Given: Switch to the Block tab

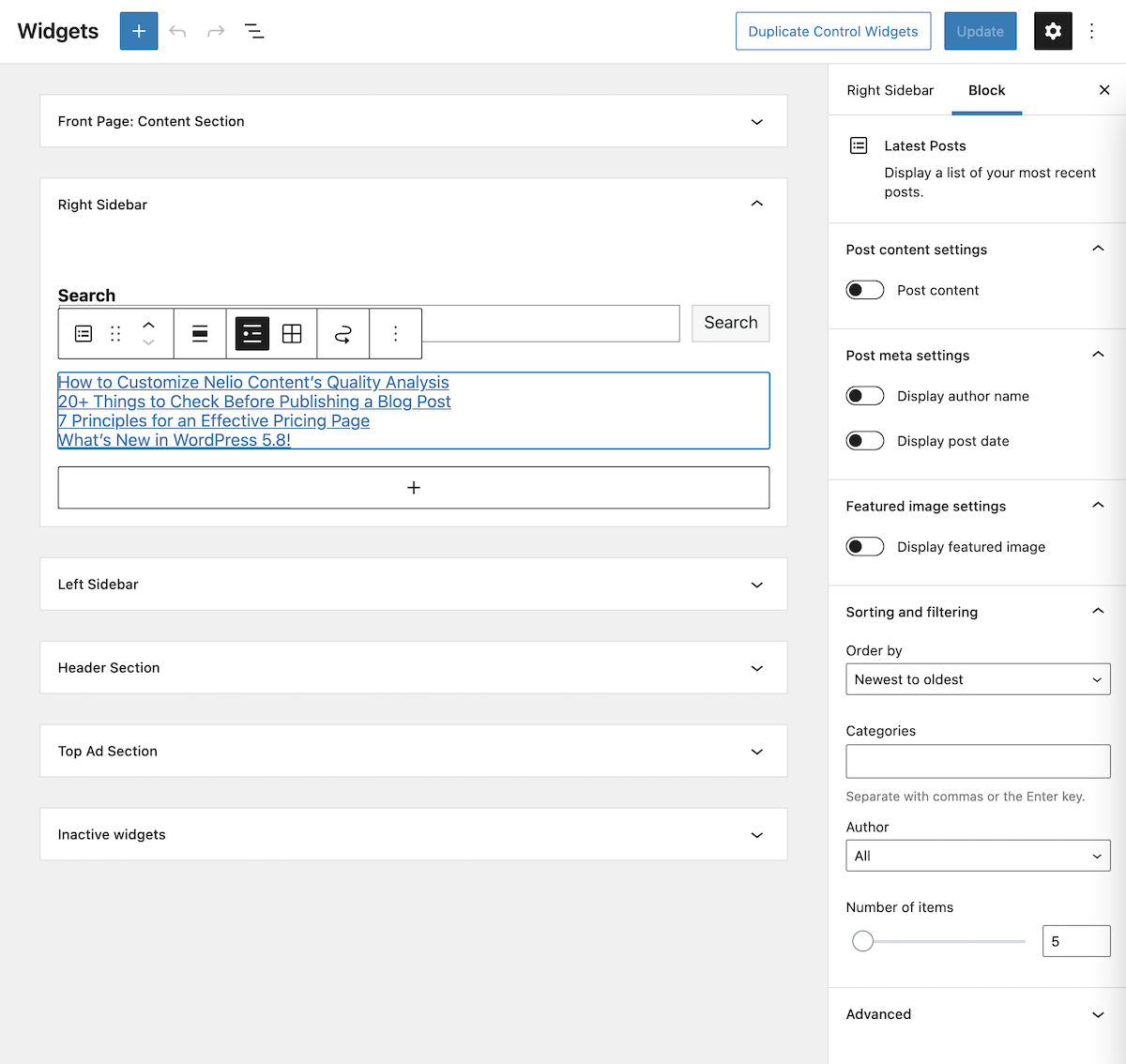Looking at the screenshot, I should coord(987,90).
